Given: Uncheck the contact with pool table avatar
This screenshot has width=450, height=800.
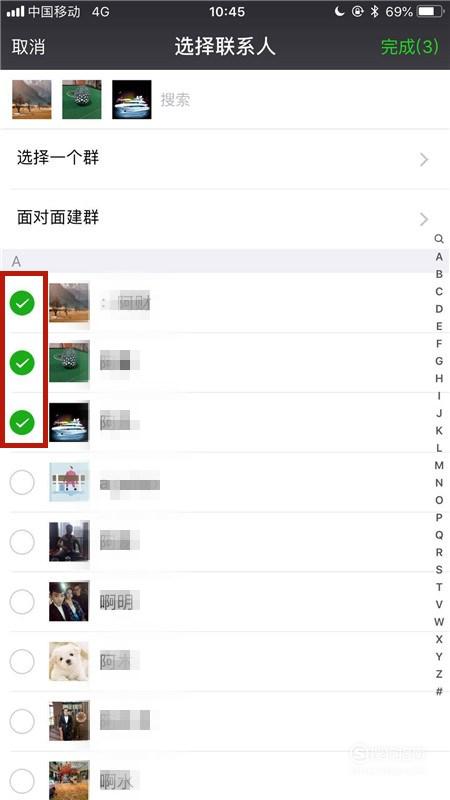Looking at the screenshot, I should tap(22, 363).
